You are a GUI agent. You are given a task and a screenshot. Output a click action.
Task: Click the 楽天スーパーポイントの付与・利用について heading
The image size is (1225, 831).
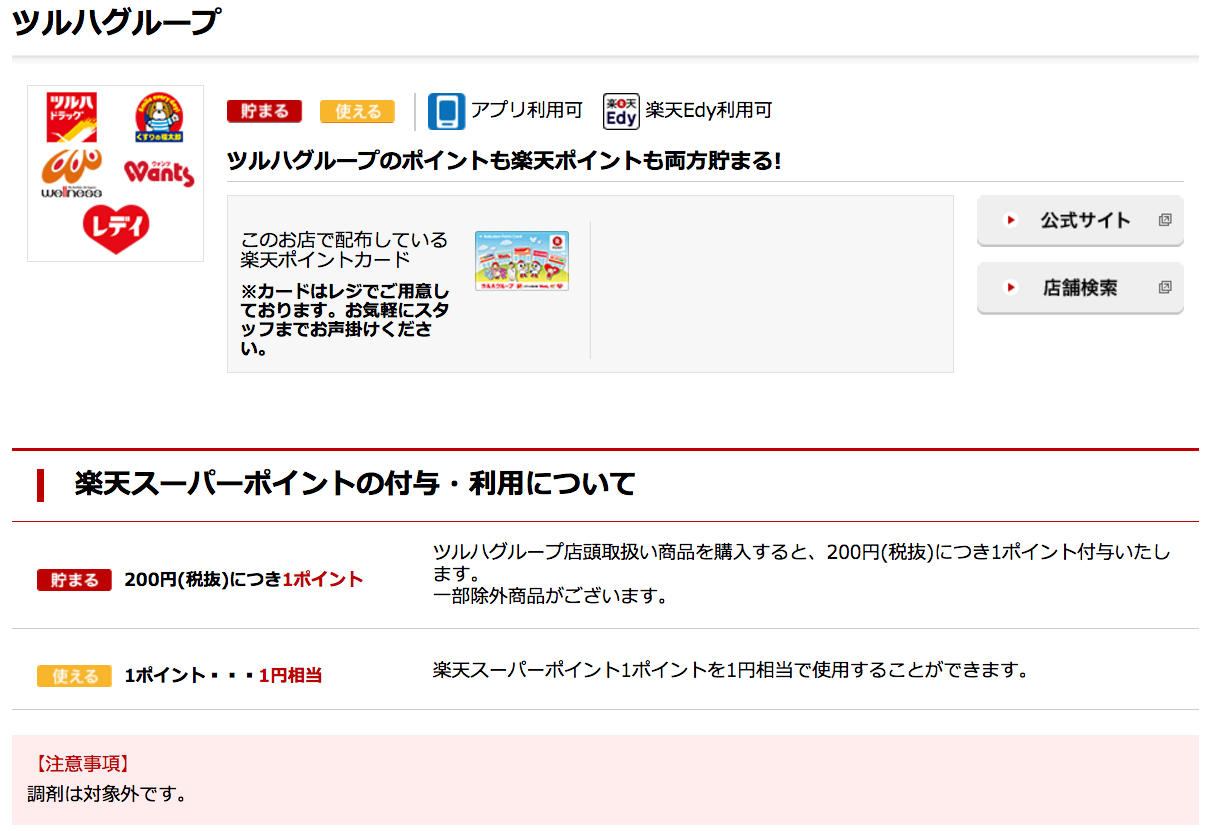(x=355, y=484)
